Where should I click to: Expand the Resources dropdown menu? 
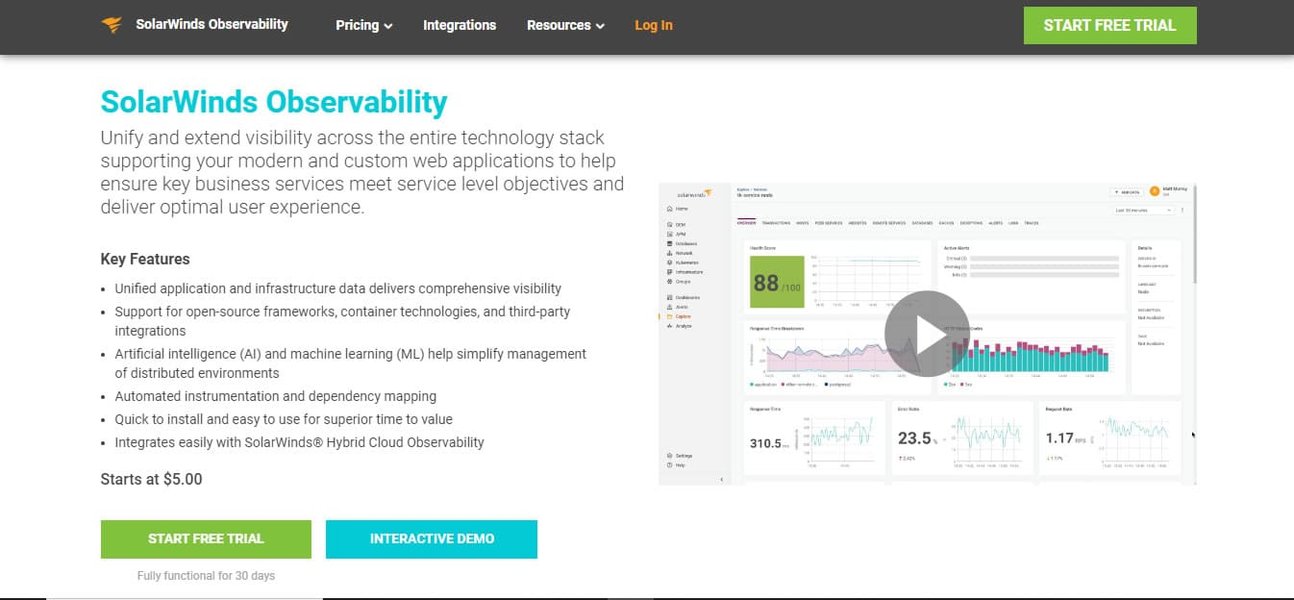pyautogui.click(x=566, y=25)
